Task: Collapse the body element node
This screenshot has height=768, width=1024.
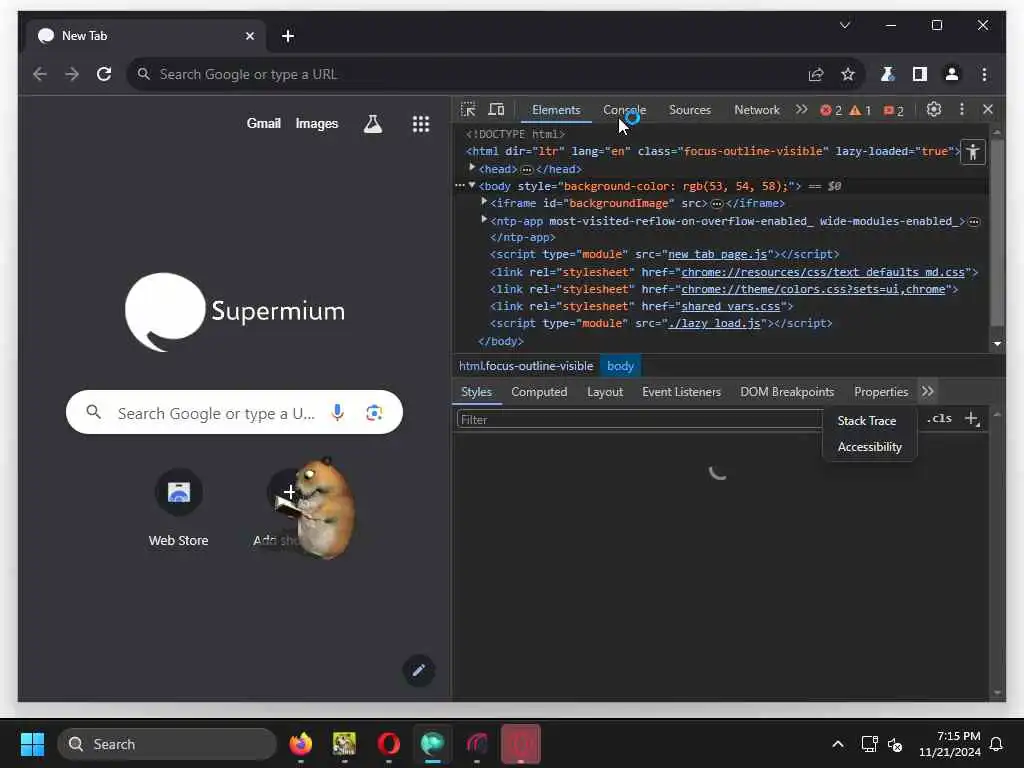Action: click(x=472, y=185)
